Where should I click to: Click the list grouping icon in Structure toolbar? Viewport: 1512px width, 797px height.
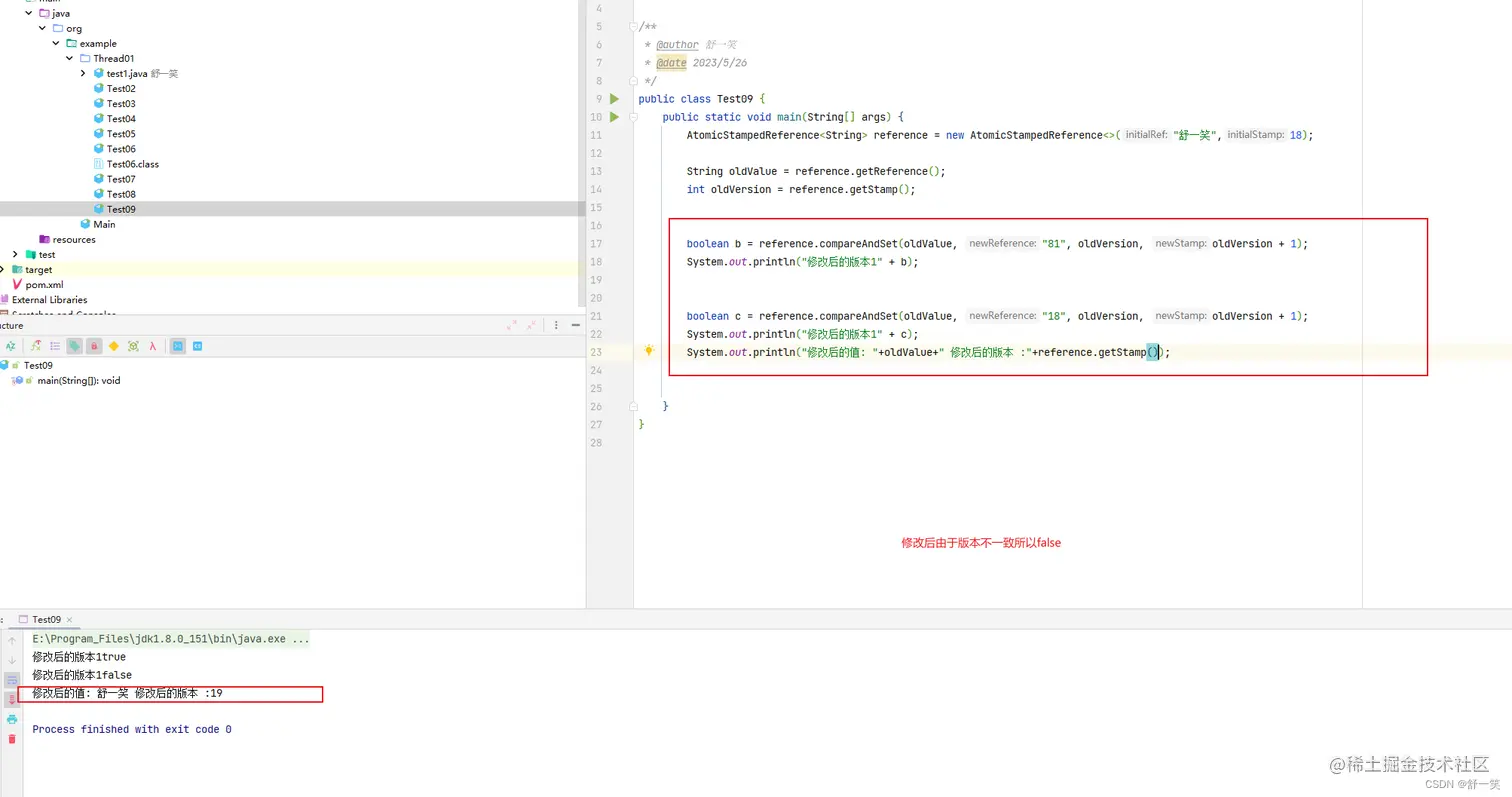55,346
